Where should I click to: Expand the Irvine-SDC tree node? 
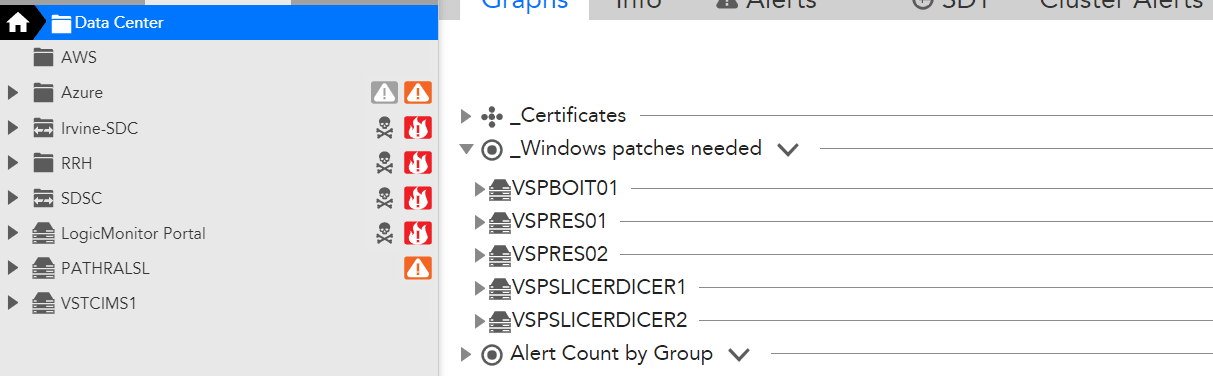click(13, 128)
